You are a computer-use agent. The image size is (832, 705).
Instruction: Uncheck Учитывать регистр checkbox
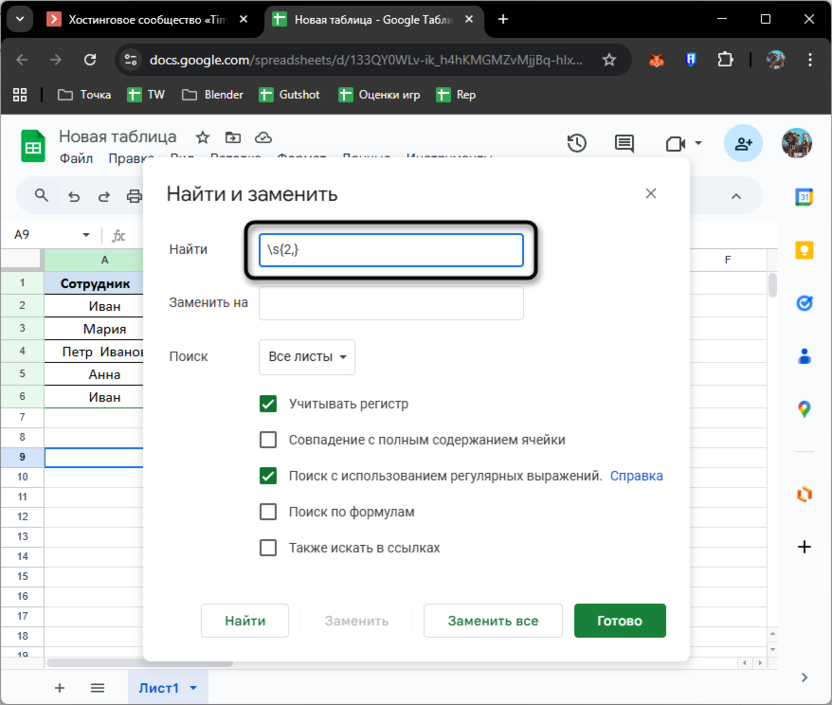tap(268, 404)
